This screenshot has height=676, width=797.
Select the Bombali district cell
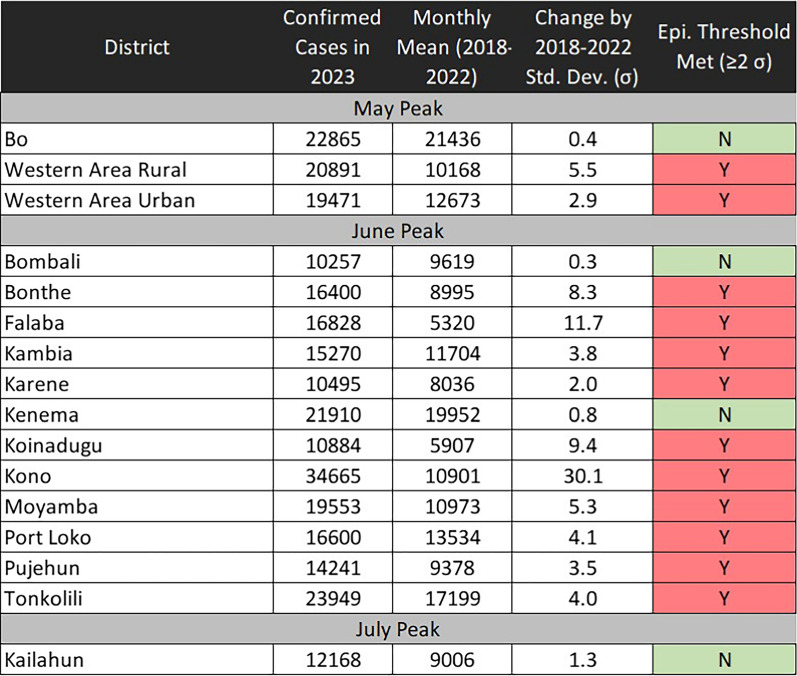pyautogui.click(x=137, y=261)
